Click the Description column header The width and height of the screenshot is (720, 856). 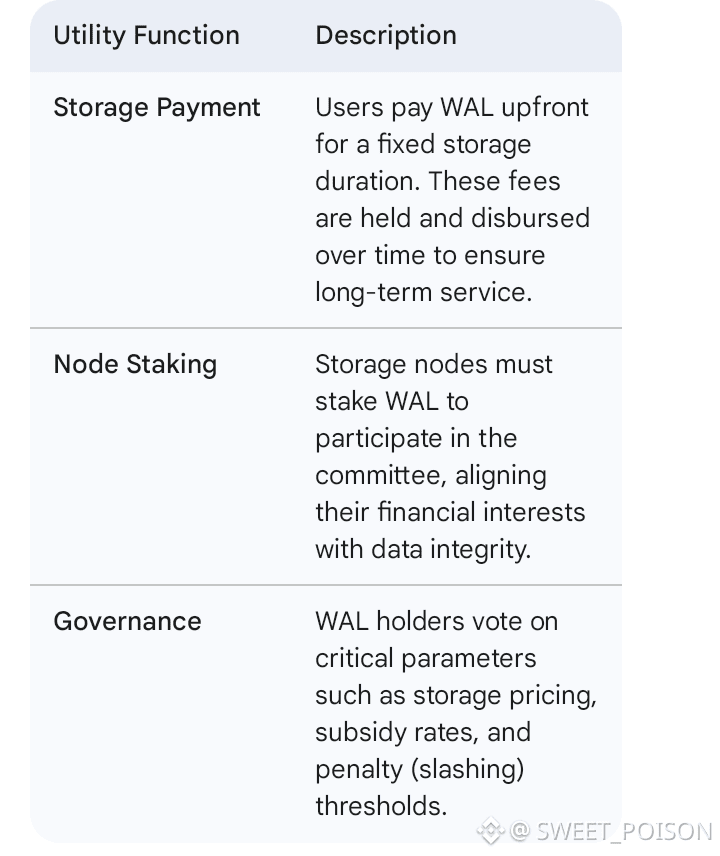click(x=386, y=36)
